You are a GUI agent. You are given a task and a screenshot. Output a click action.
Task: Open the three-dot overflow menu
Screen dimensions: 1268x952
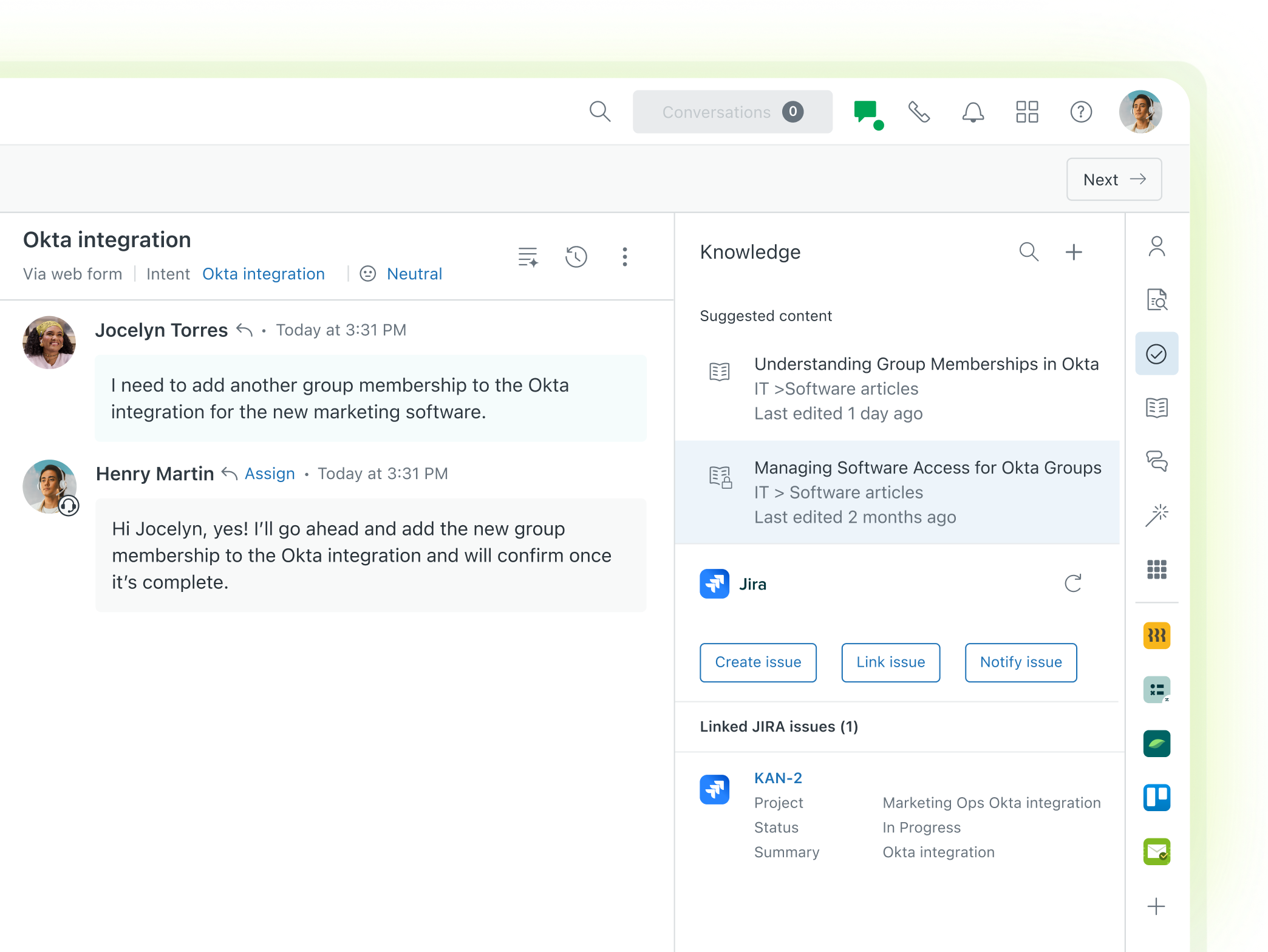[x=624, y=257]
